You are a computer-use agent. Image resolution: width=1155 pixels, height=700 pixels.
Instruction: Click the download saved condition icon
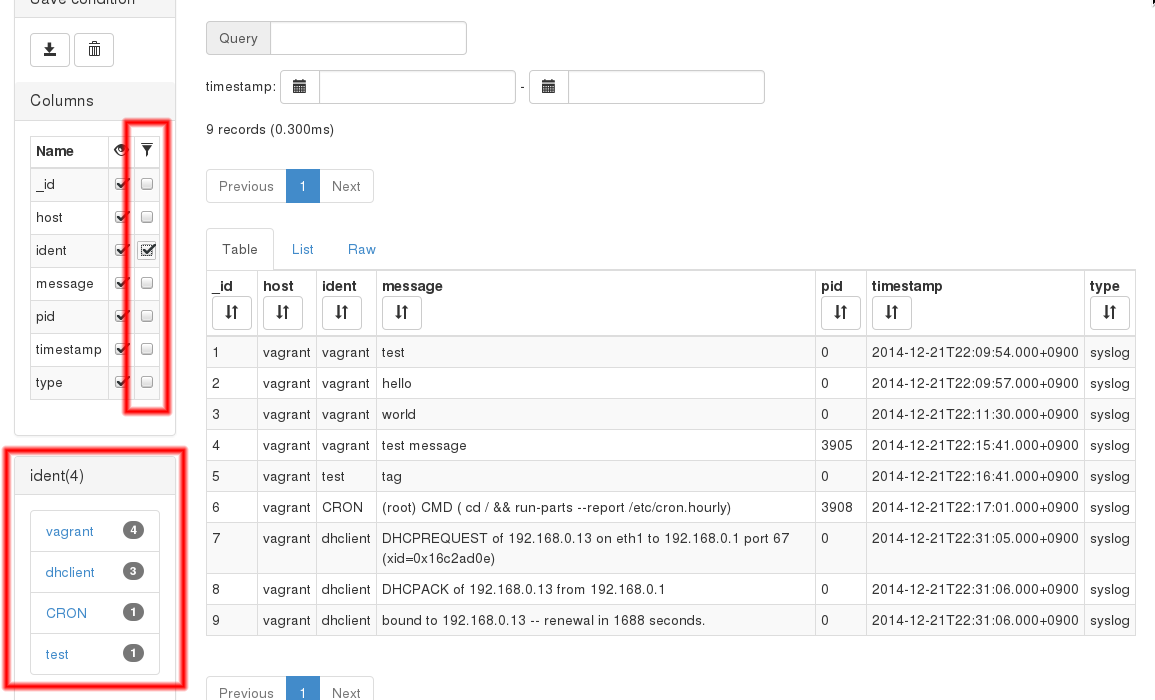pos(50,49)
